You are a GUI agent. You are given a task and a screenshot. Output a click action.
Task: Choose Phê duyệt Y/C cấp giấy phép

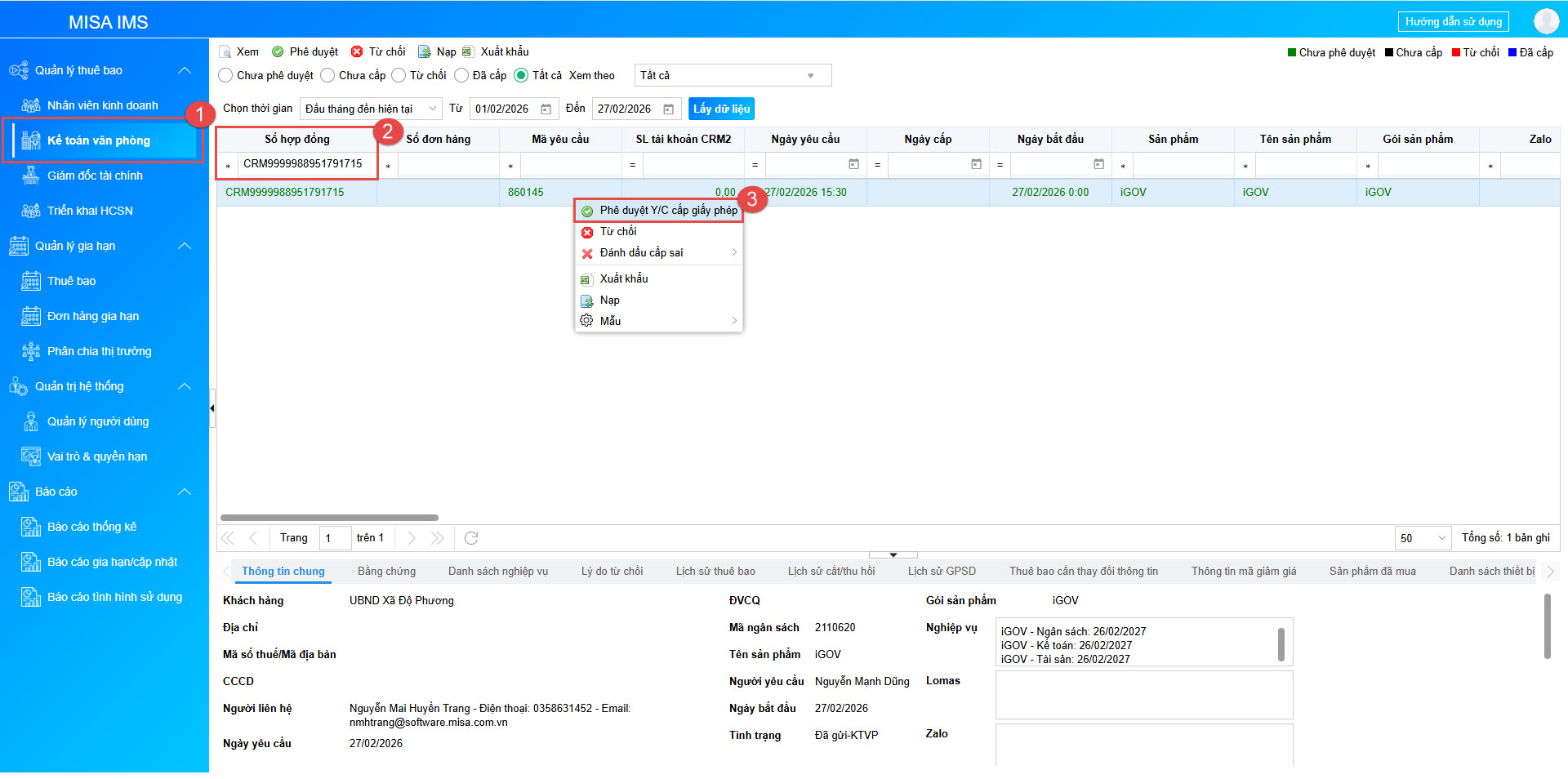667,211
